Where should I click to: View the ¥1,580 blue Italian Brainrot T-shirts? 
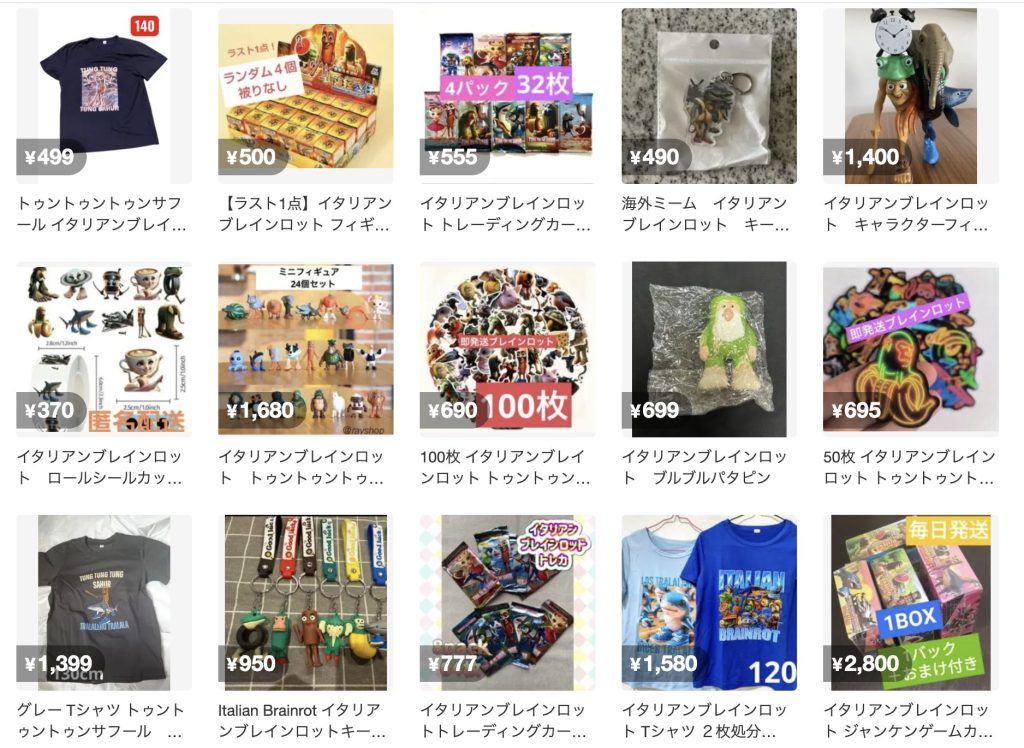pyautogui.click(x=709, y=602)
